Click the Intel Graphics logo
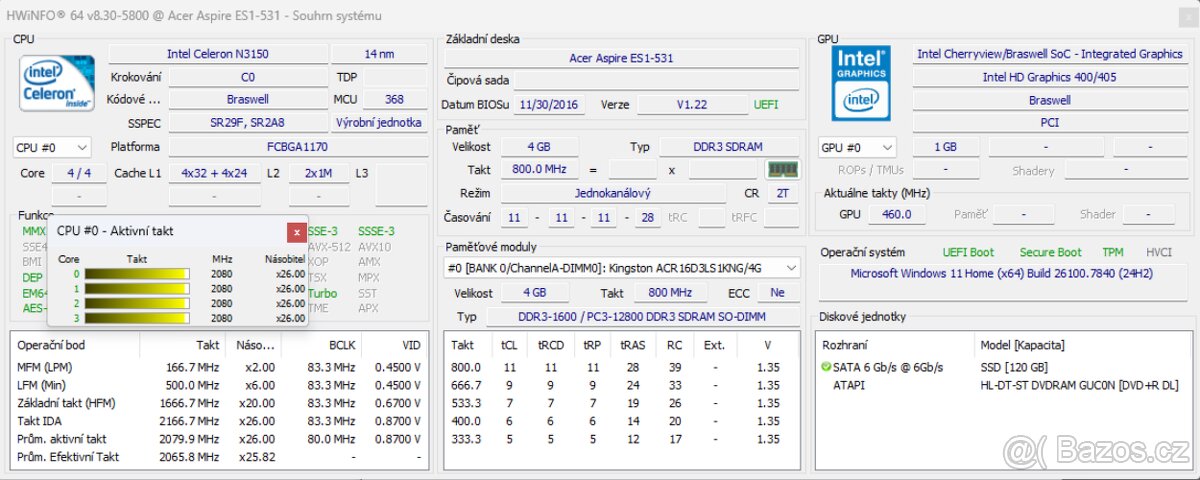Image resolution: width=1200 pixels, height=480 pixels. click(861, 81)
